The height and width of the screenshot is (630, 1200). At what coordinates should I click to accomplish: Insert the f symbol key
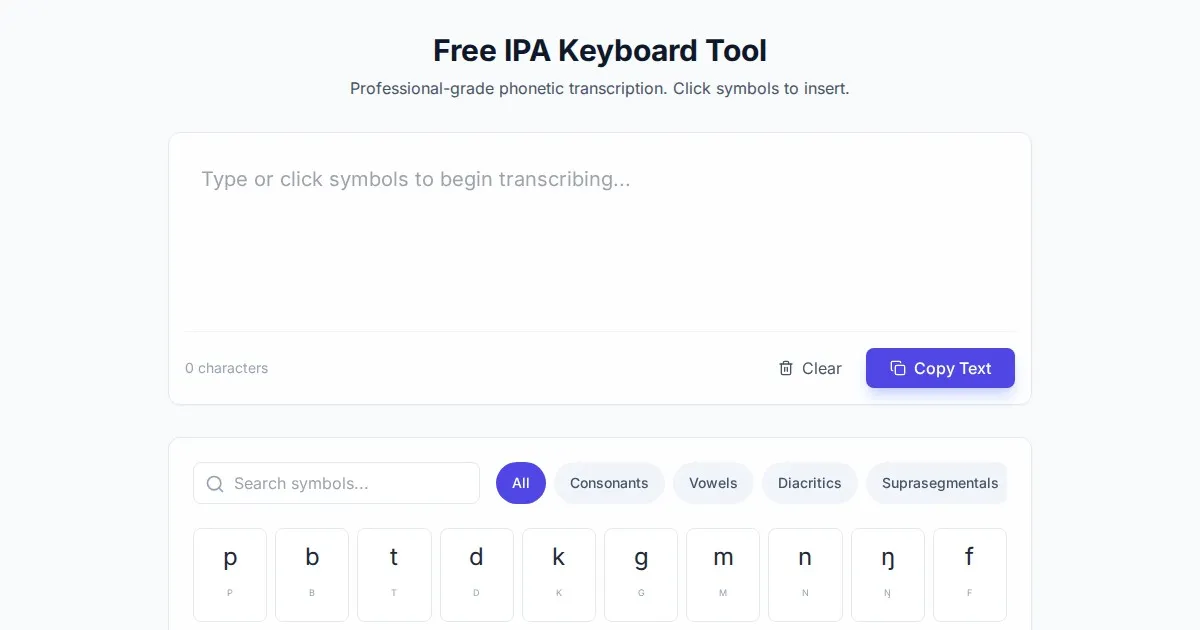click(970, 574)
